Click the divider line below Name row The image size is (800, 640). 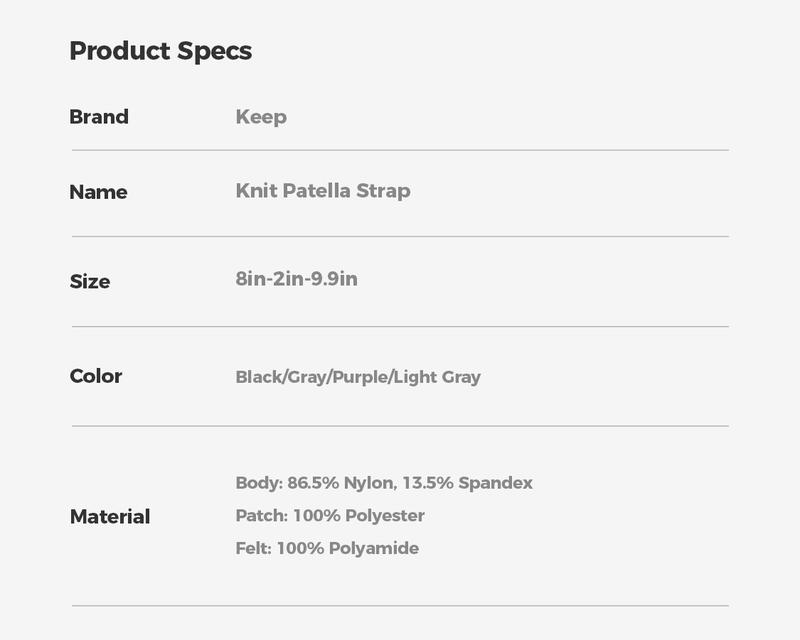click(x=400, y=237)
